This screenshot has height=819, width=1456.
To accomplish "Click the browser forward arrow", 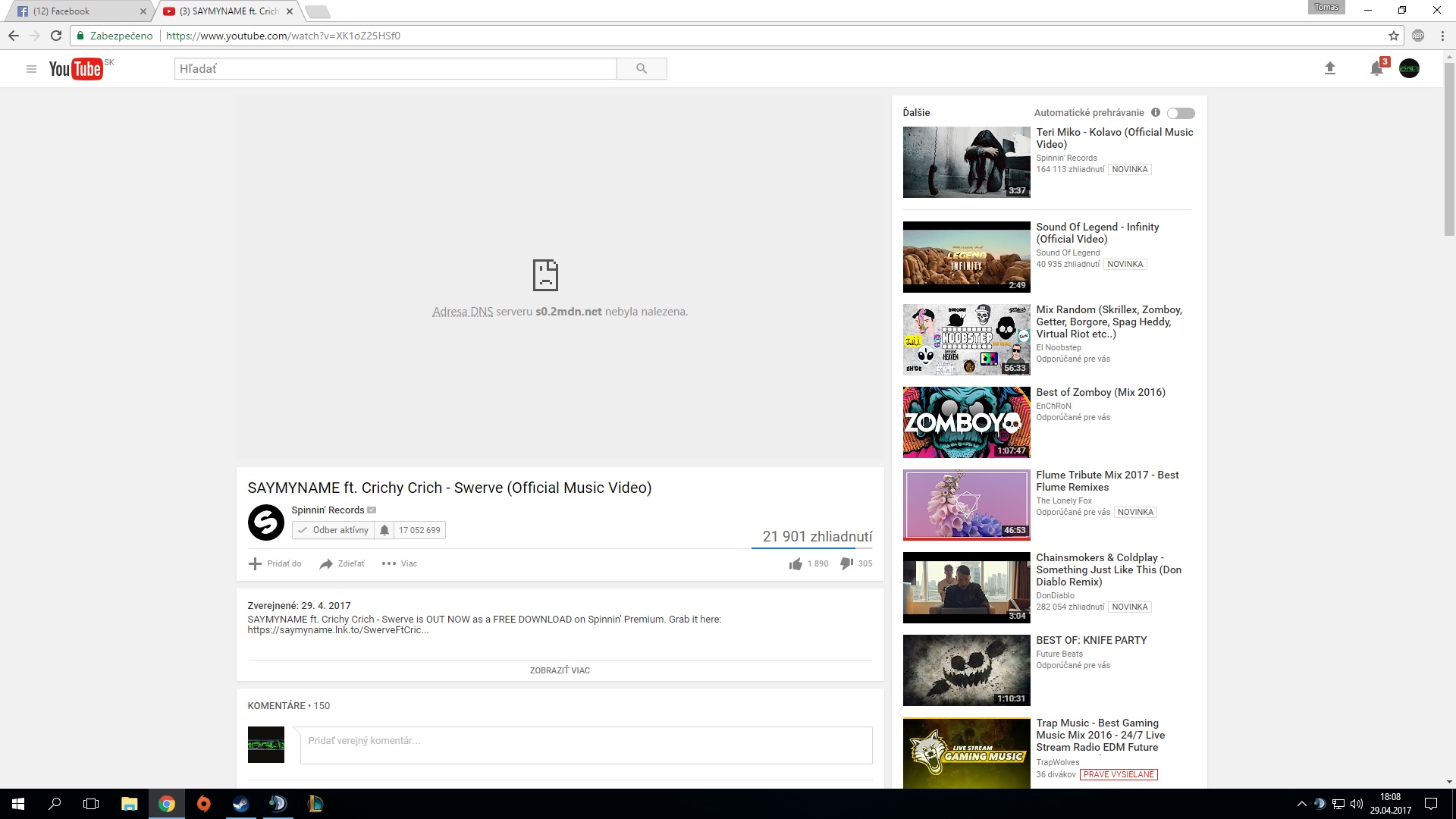I will point(35,36).
